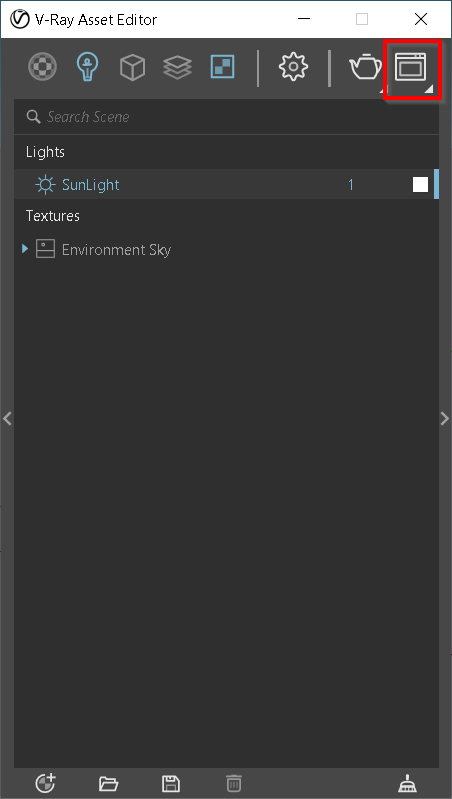Viewport: 452px width, 799px height.
Task: Click the sun icon beside SunLight
Action: 45,184
